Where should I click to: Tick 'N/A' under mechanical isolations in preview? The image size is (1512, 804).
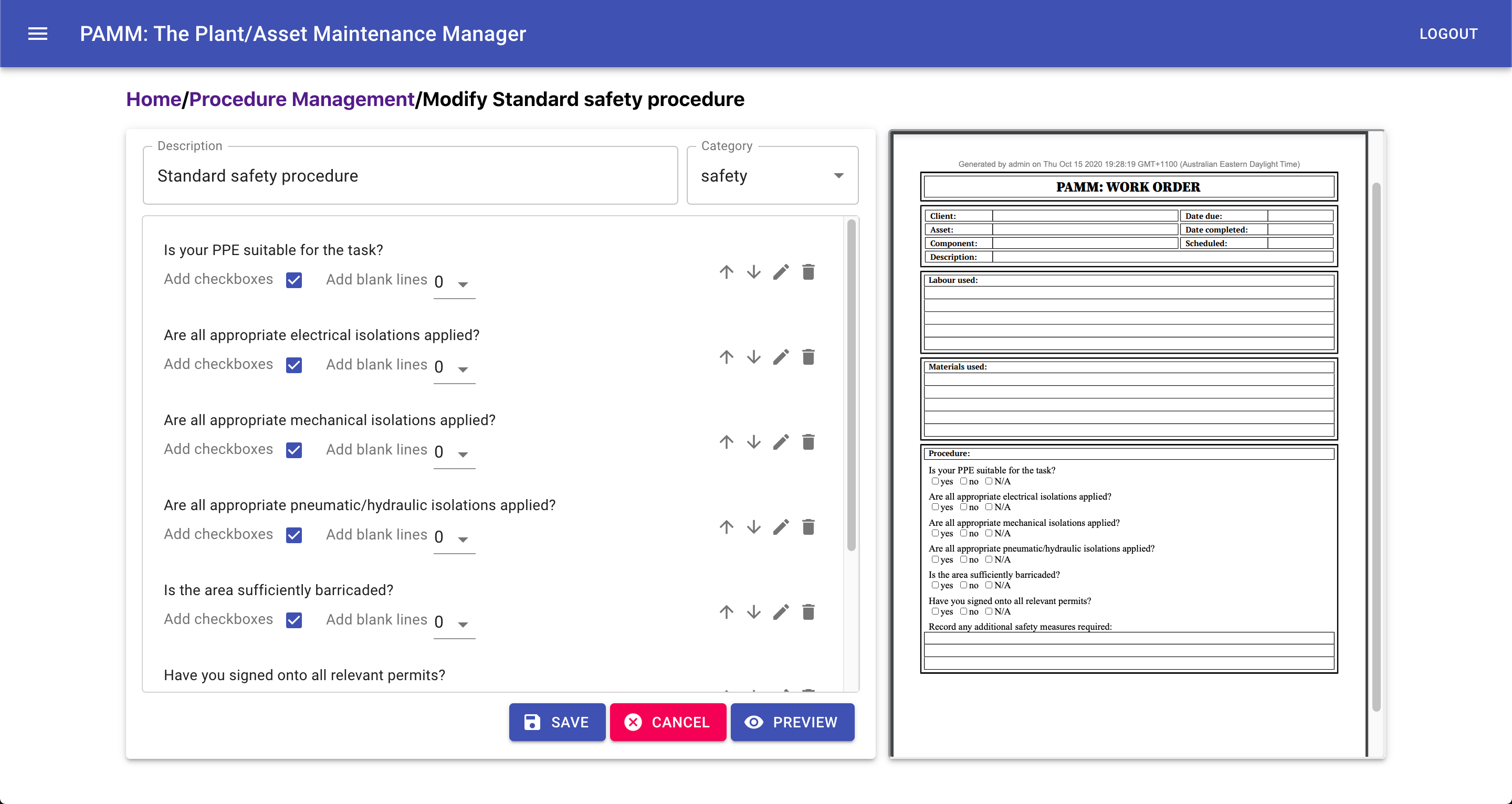click(x=989, y=533)
